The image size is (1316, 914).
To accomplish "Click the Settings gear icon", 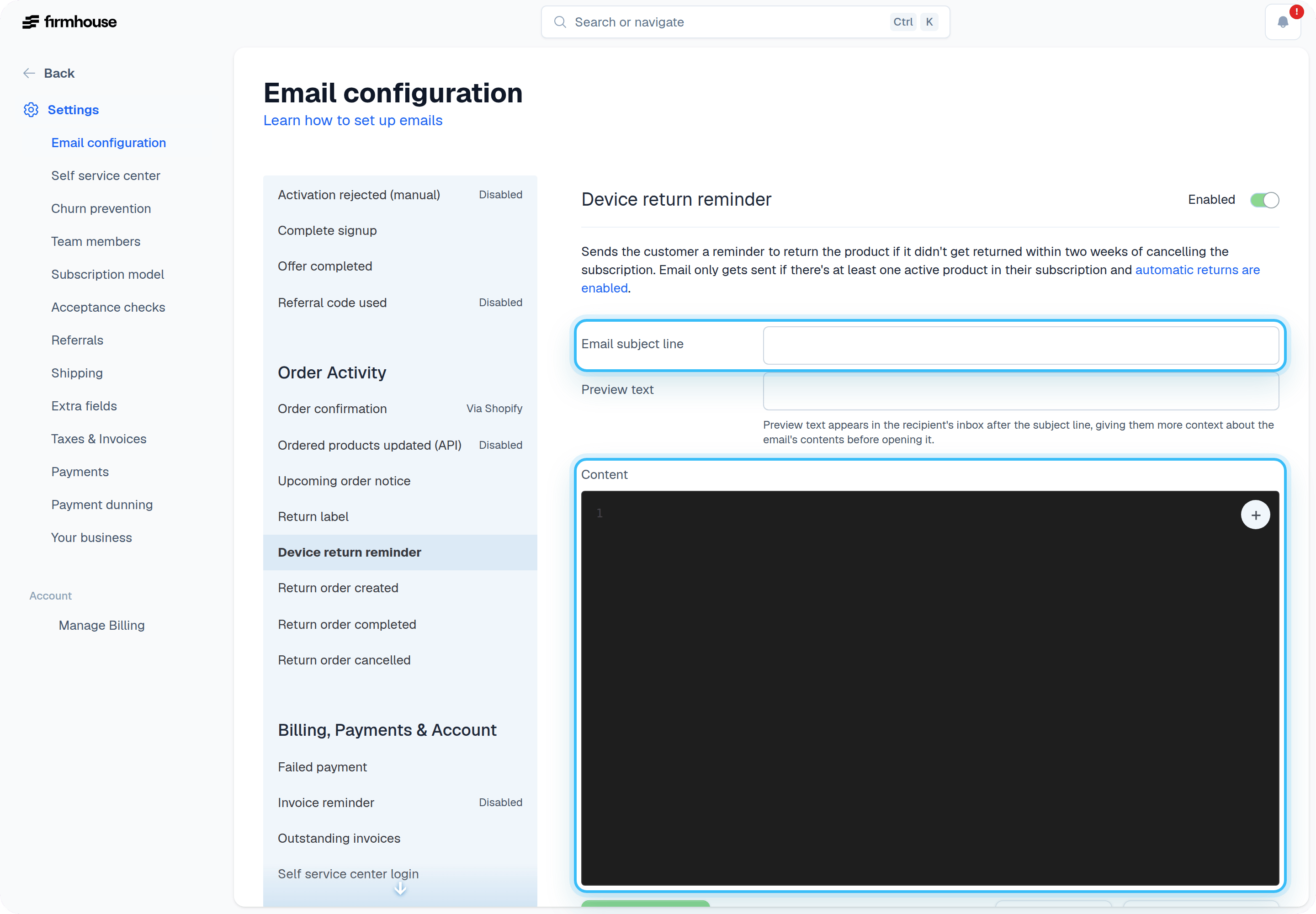I will (x=31, y=109).
